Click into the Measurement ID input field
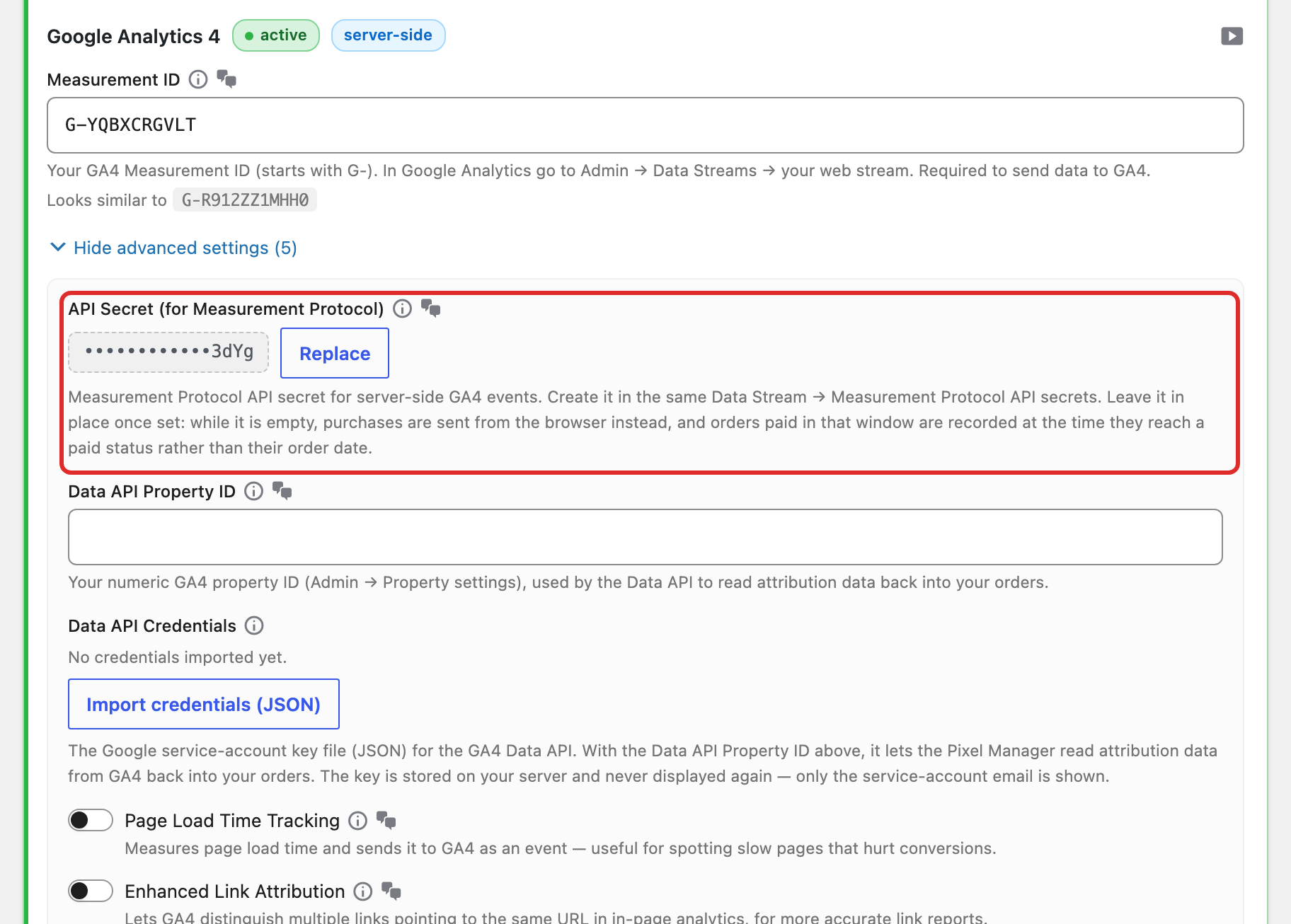Image resolution: width=1291 pixels, height=924 pixels. coord(645,125)
